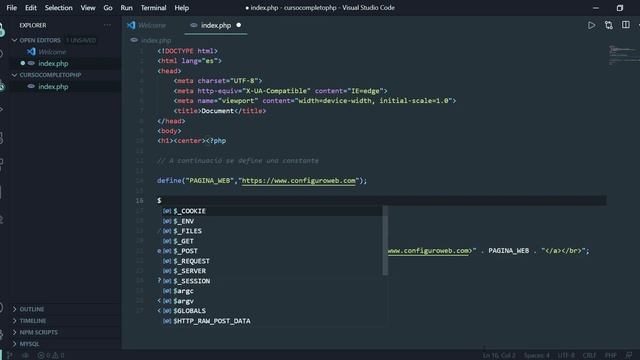Click the comment about defining a constant

click(238, 161)
